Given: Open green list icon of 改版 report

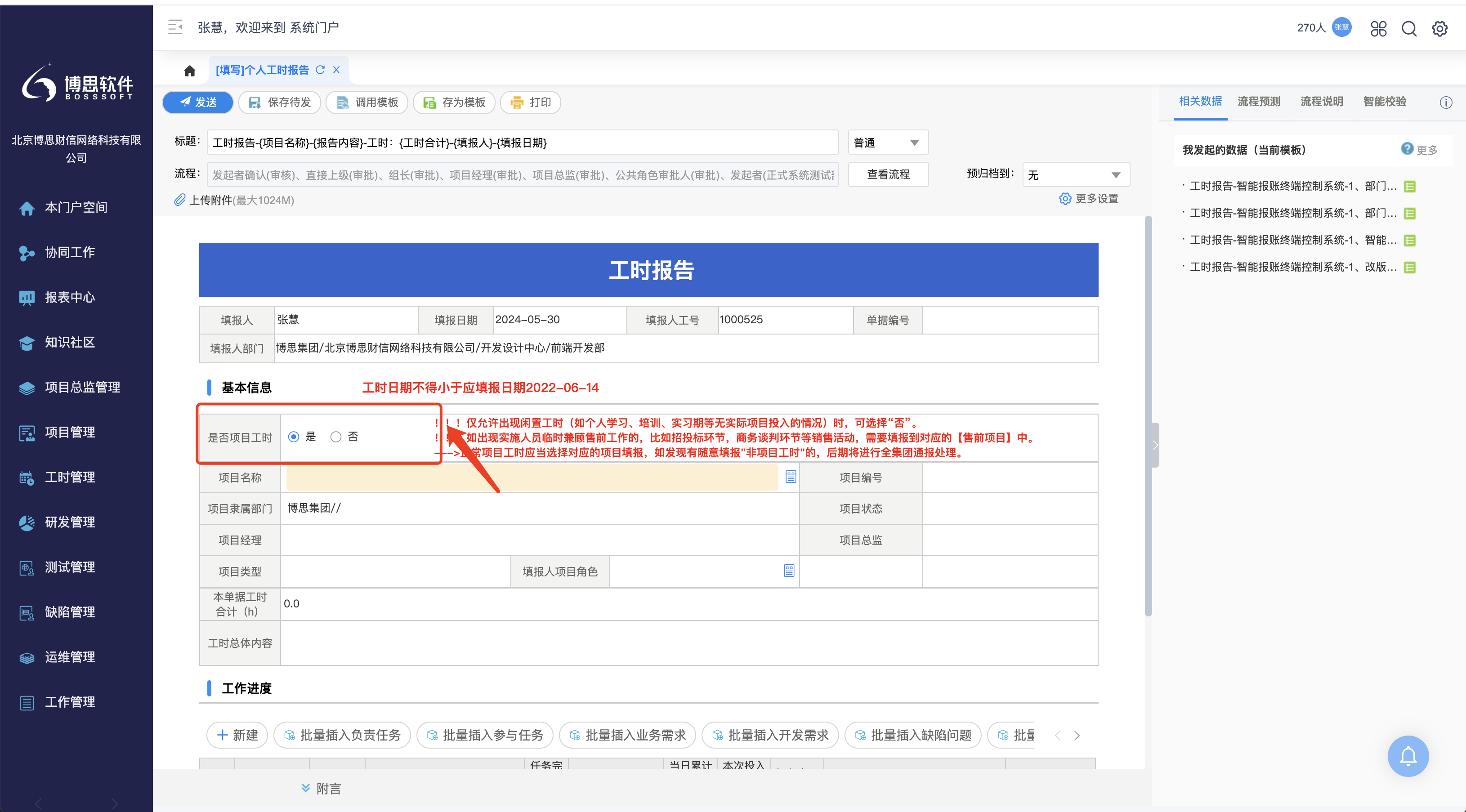Looking at the screenshot, I should pyautogui.click(x=1409, y=267).
